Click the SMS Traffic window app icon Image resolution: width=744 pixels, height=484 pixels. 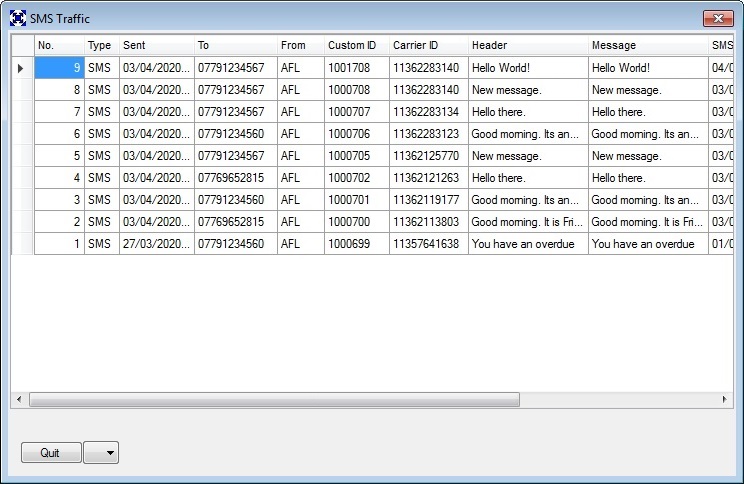pyautogui.click(x=18, y=19)
